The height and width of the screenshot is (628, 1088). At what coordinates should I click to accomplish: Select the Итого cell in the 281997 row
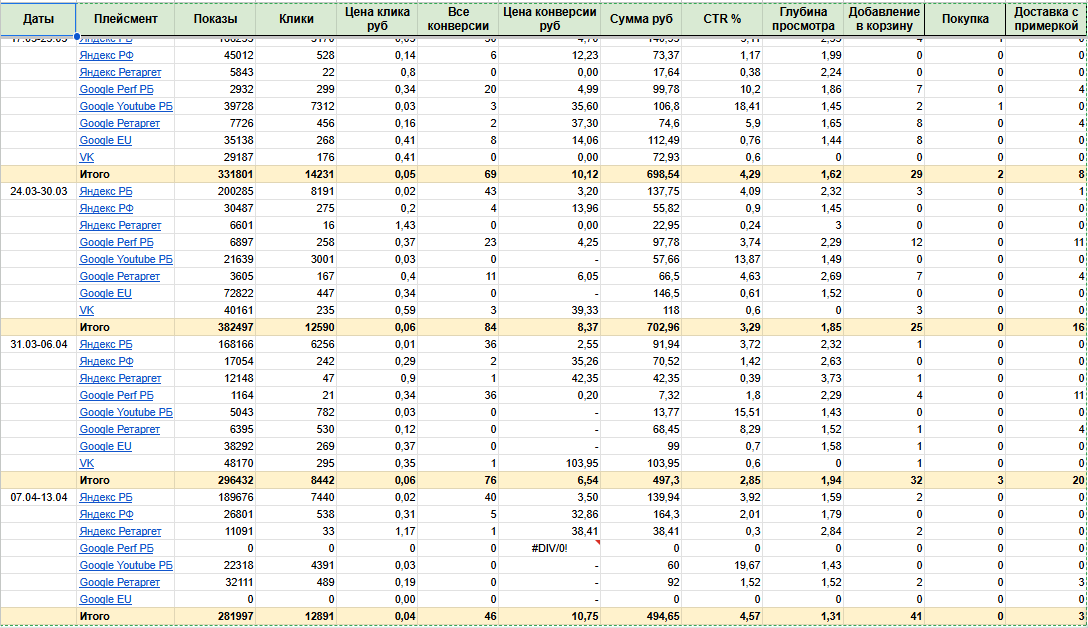(126, 616)
